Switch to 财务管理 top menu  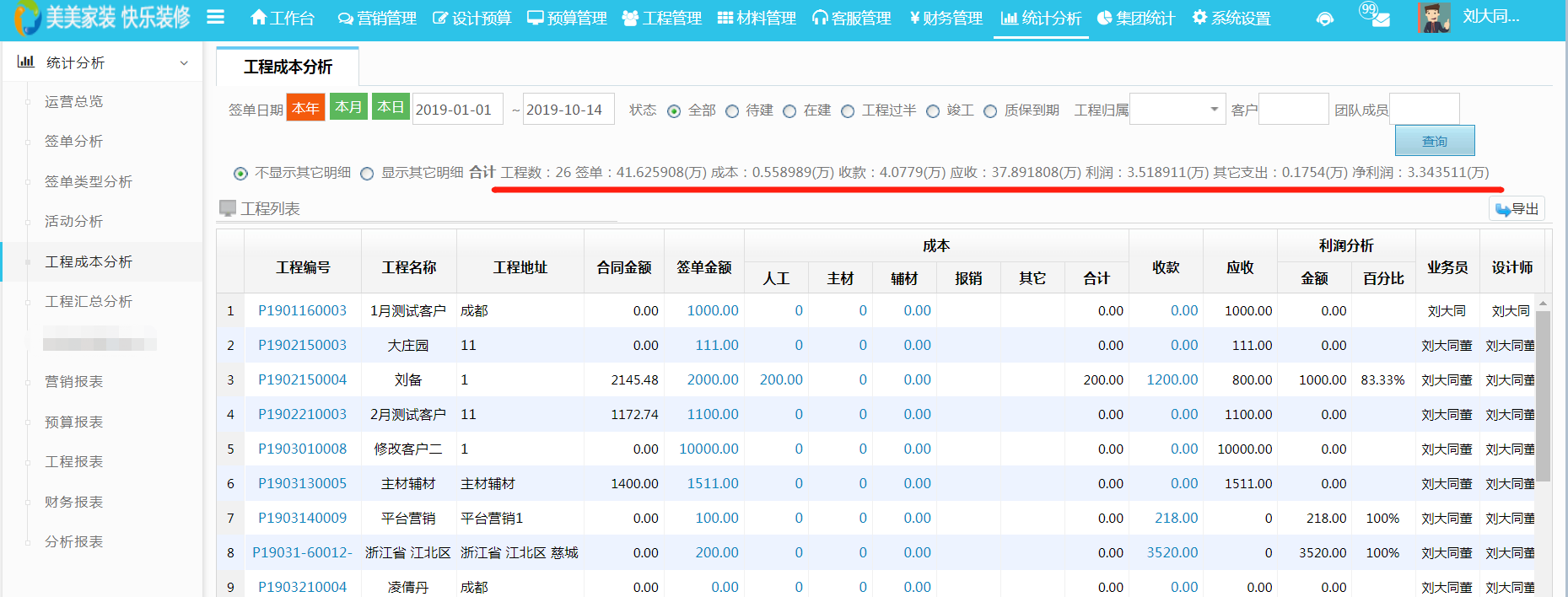946,18
